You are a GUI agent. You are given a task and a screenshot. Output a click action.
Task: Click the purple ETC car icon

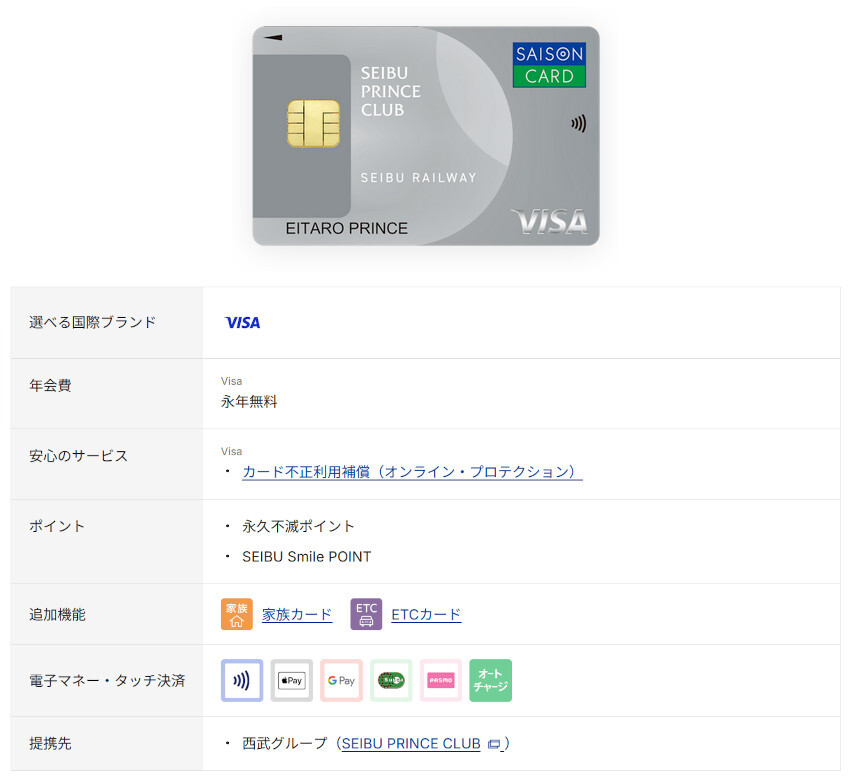point(366,614)
